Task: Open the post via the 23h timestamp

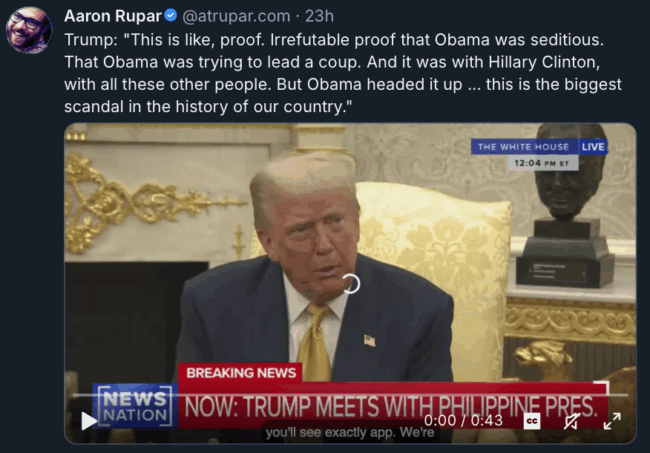Action: click(319, 16)
